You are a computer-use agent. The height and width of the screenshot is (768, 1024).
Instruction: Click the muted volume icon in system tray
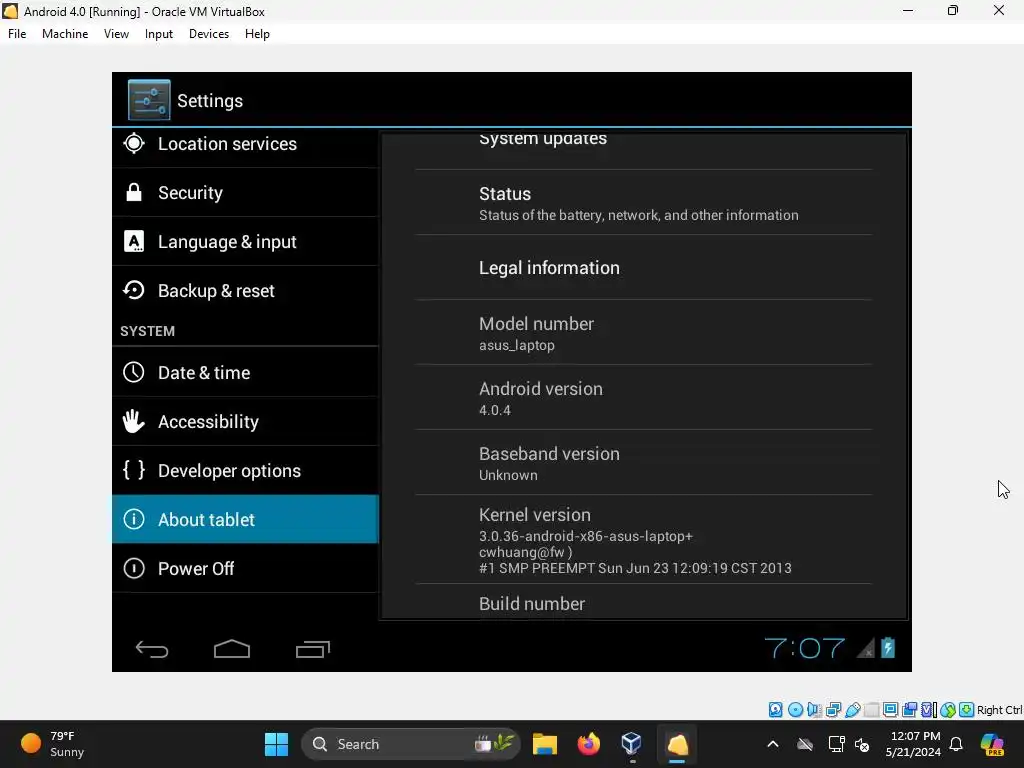coord(862,744)
